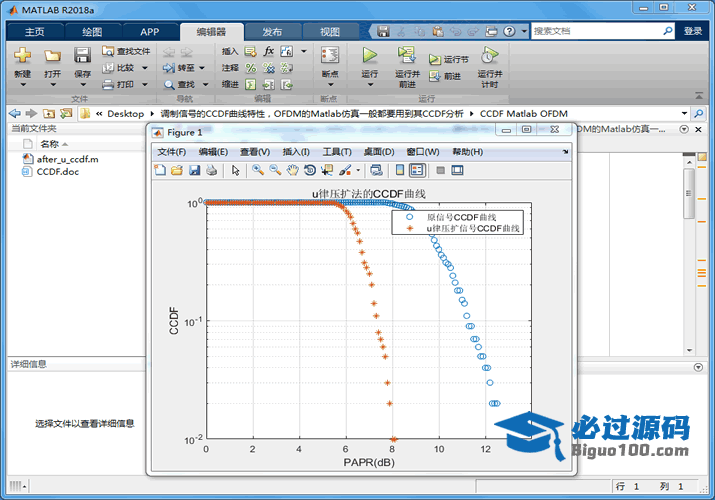
Task: Insert a section break icon
Action: (250, 52)
